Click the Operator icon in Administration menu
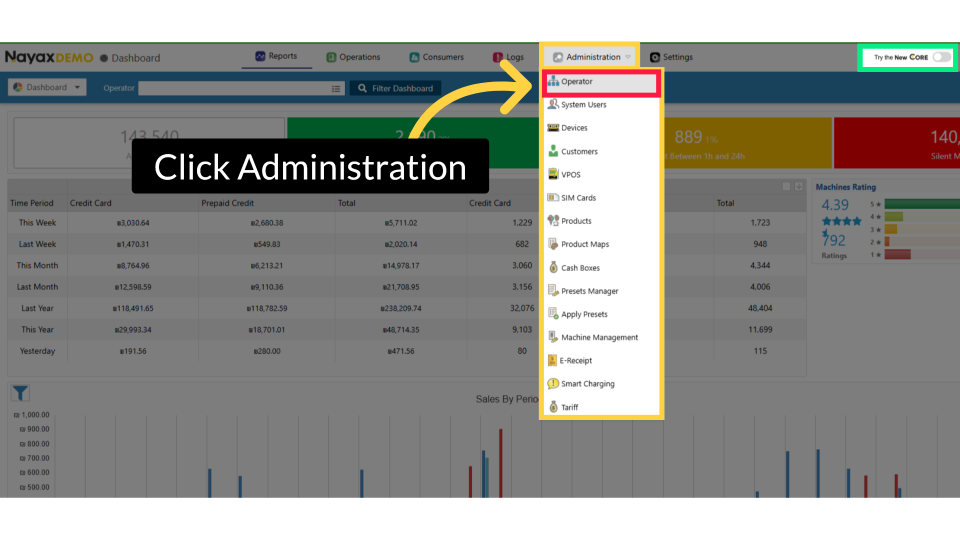960x540 pixels. point(553,81)
